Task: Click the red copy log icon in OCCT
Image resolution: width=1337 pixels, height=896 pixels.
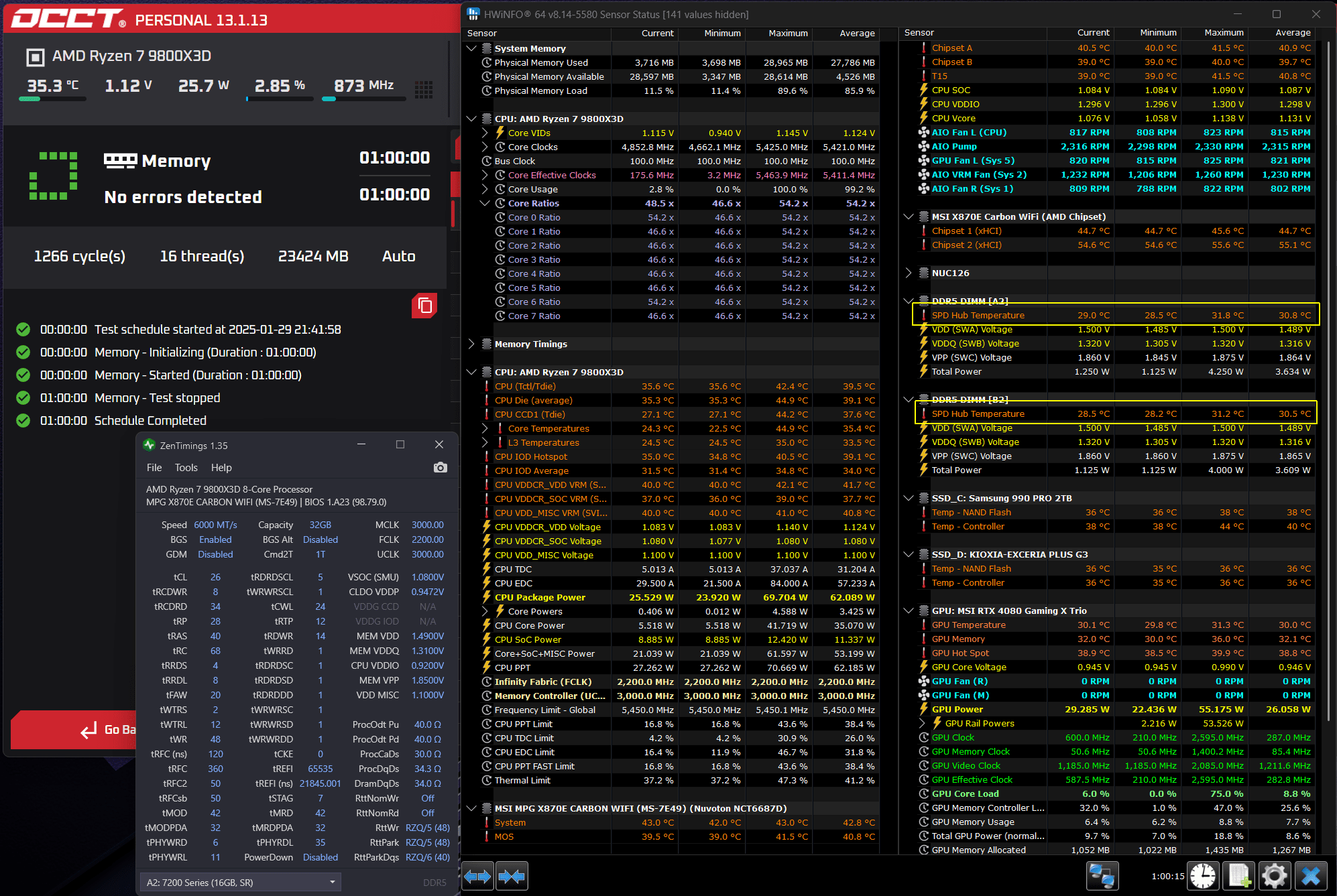Action: pyautogui.click(x=424, y=306)
